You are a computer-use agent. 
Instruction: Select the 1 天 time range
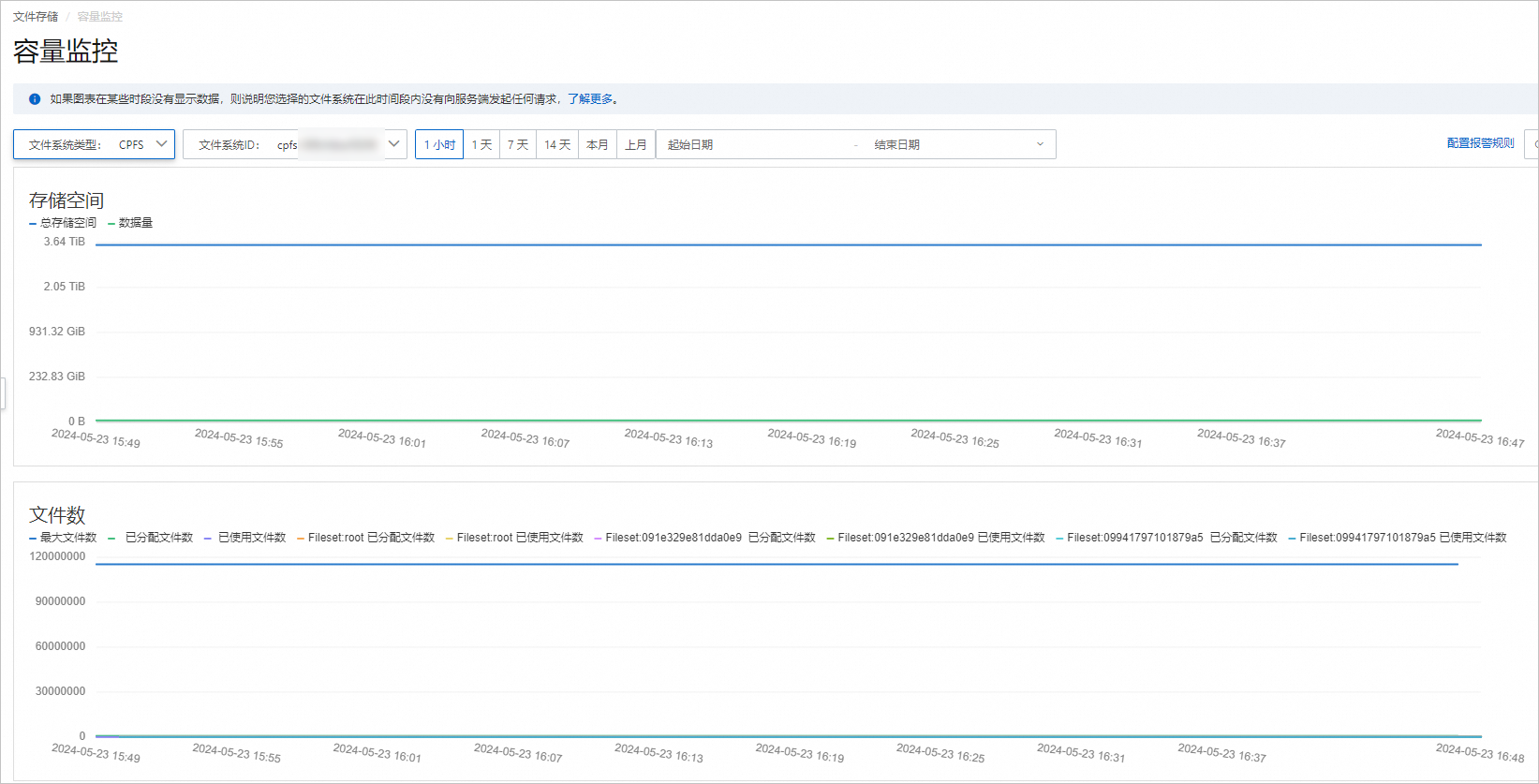[x=481, y=144]
